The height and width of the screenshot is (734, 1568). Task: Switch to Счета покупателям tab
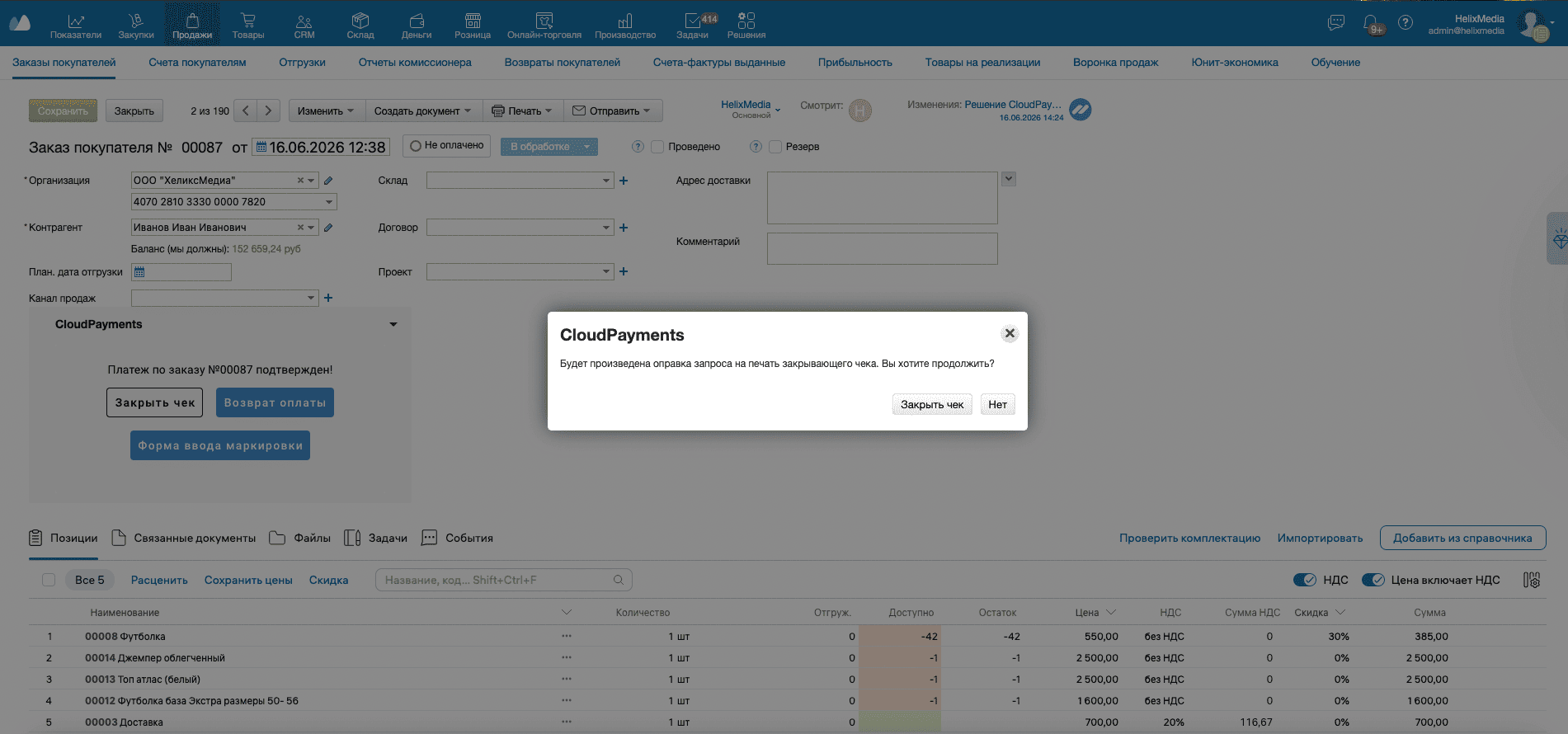[x=197, y=63]
